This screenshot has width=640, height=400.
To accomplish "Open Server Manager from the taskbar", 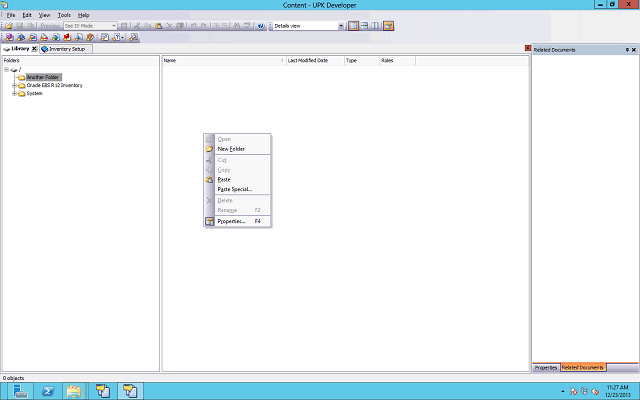I will tap(20, 391).
